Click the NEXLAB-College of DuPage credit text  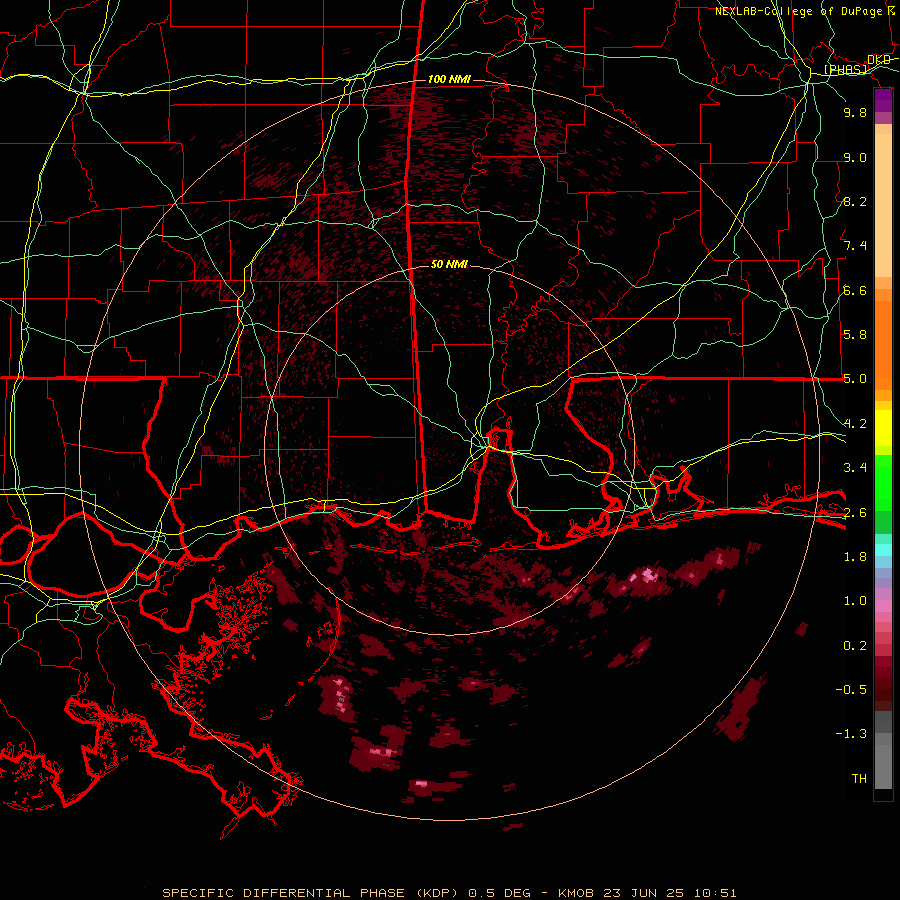pyautogui.click(x=806, y=11)
